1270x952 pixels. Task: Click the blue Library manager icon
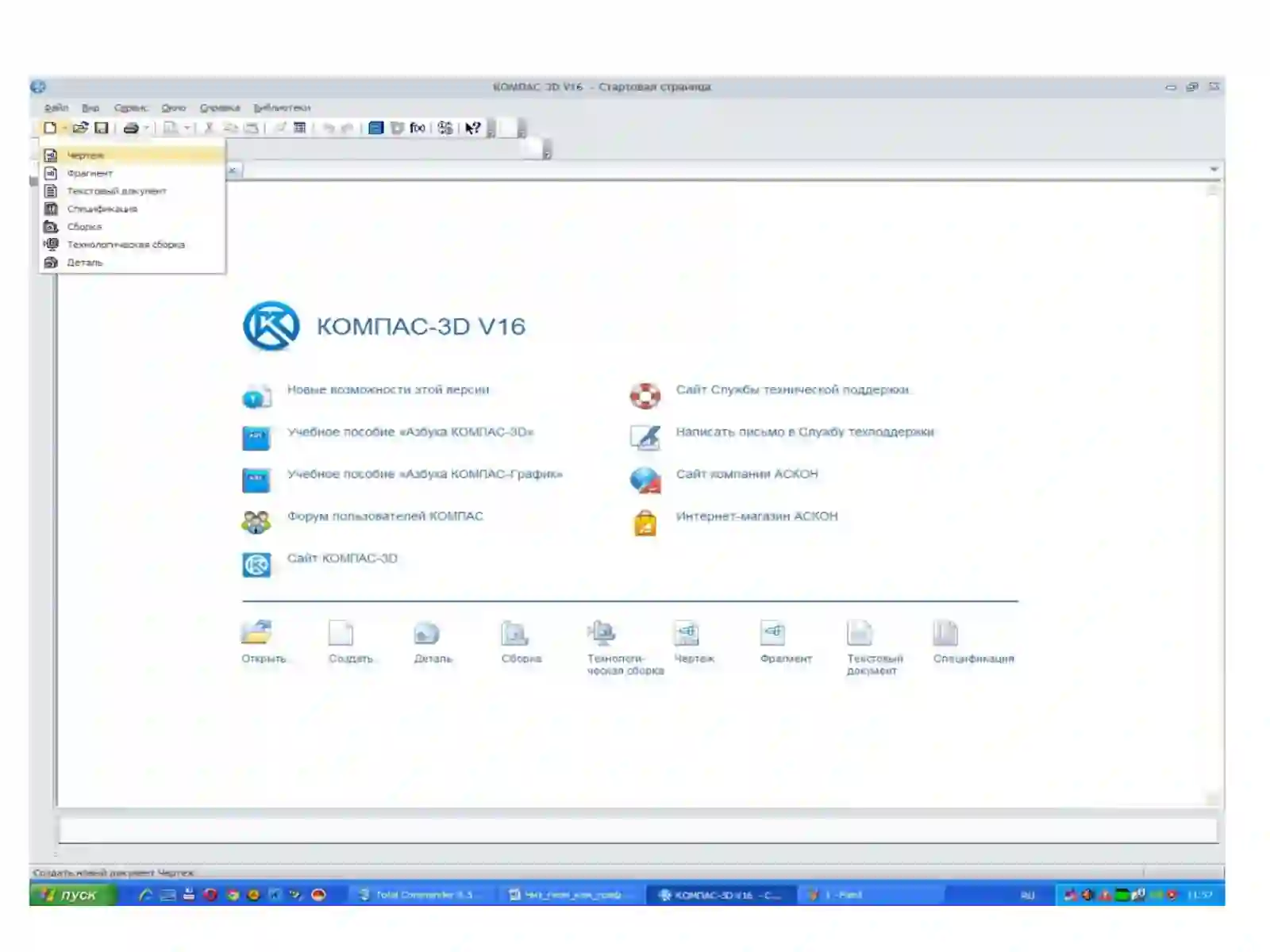(376, 128)
